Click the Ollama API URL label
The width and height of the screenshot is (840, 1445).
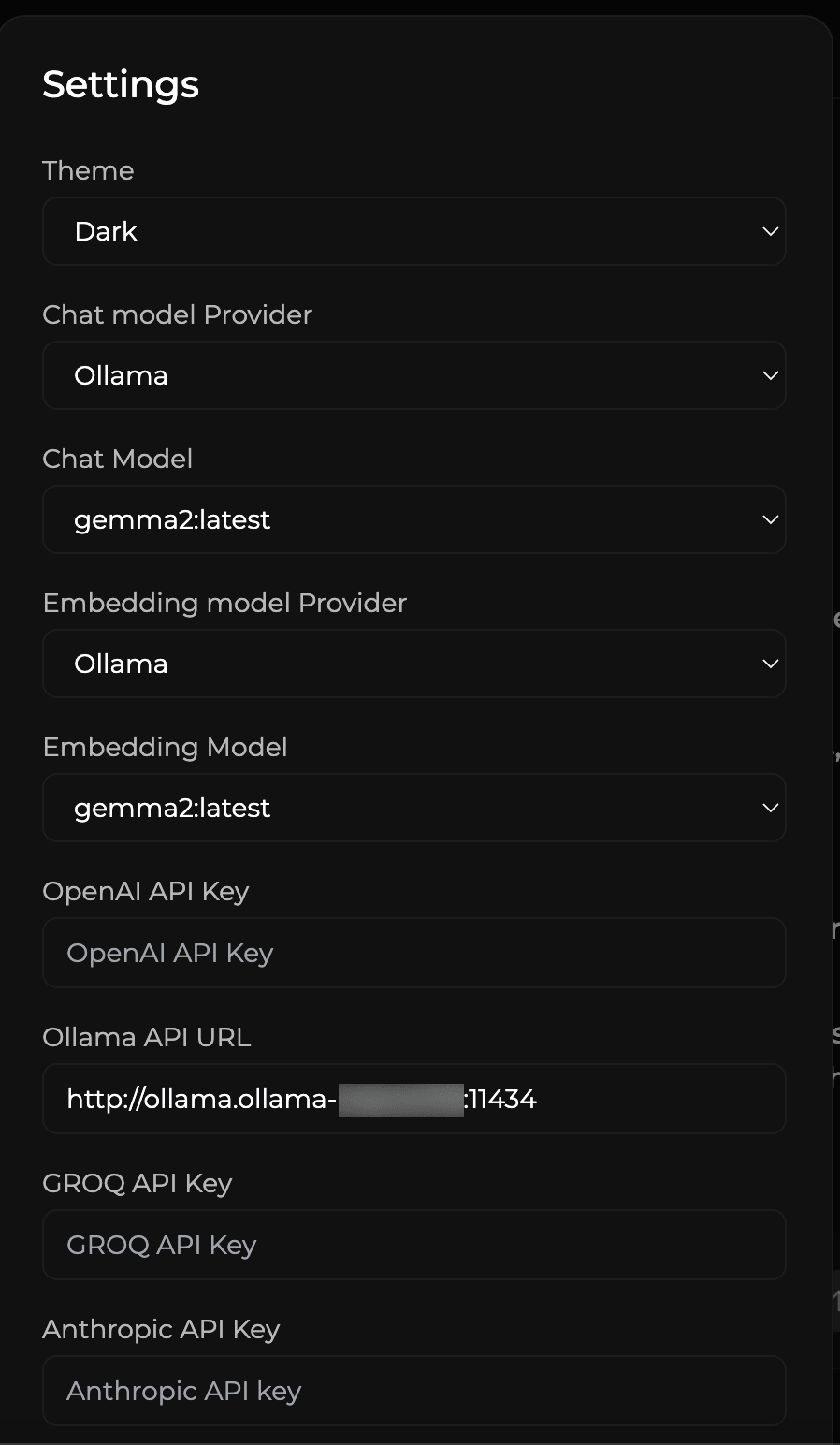coord(147,1037)
